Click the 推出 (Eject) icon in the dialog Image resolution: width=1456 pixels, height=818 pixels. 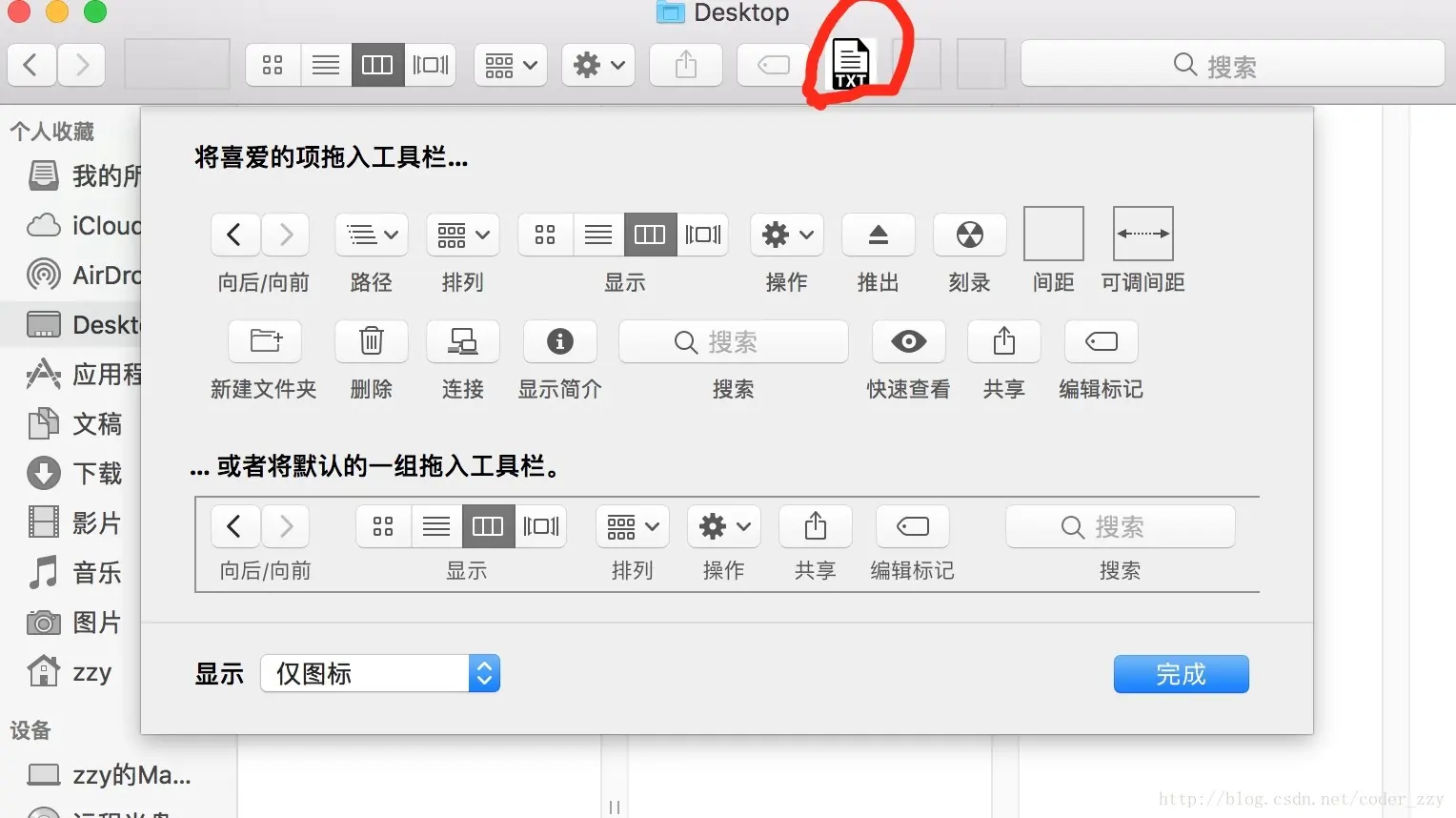pyautogui.click(x=878, y=235)
